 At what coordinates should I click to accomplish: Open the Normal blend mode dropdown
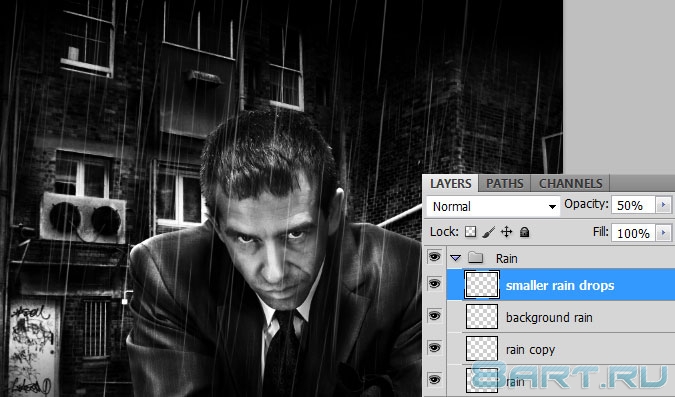click(x=493, y=206)
